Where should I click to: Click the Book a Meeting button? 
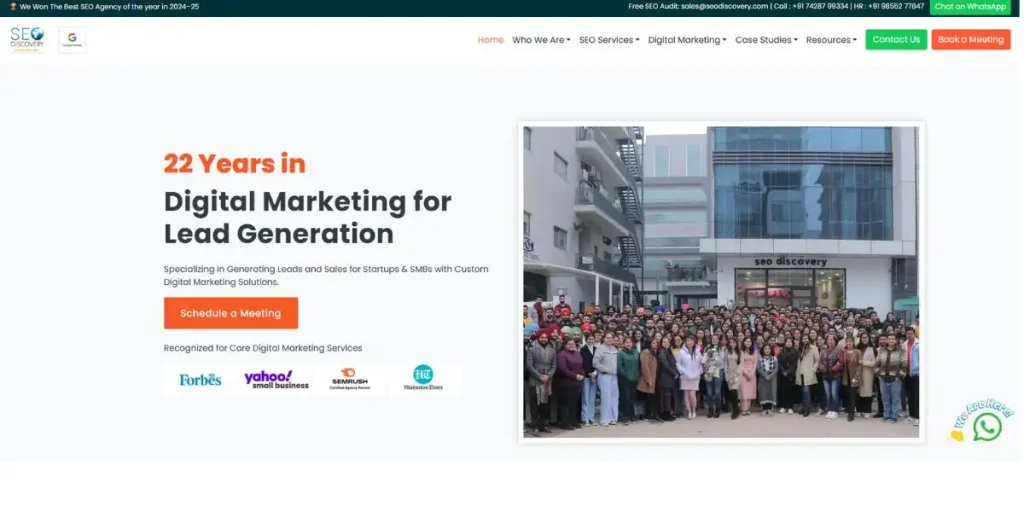pyautogui.click(x=970, y=39)
